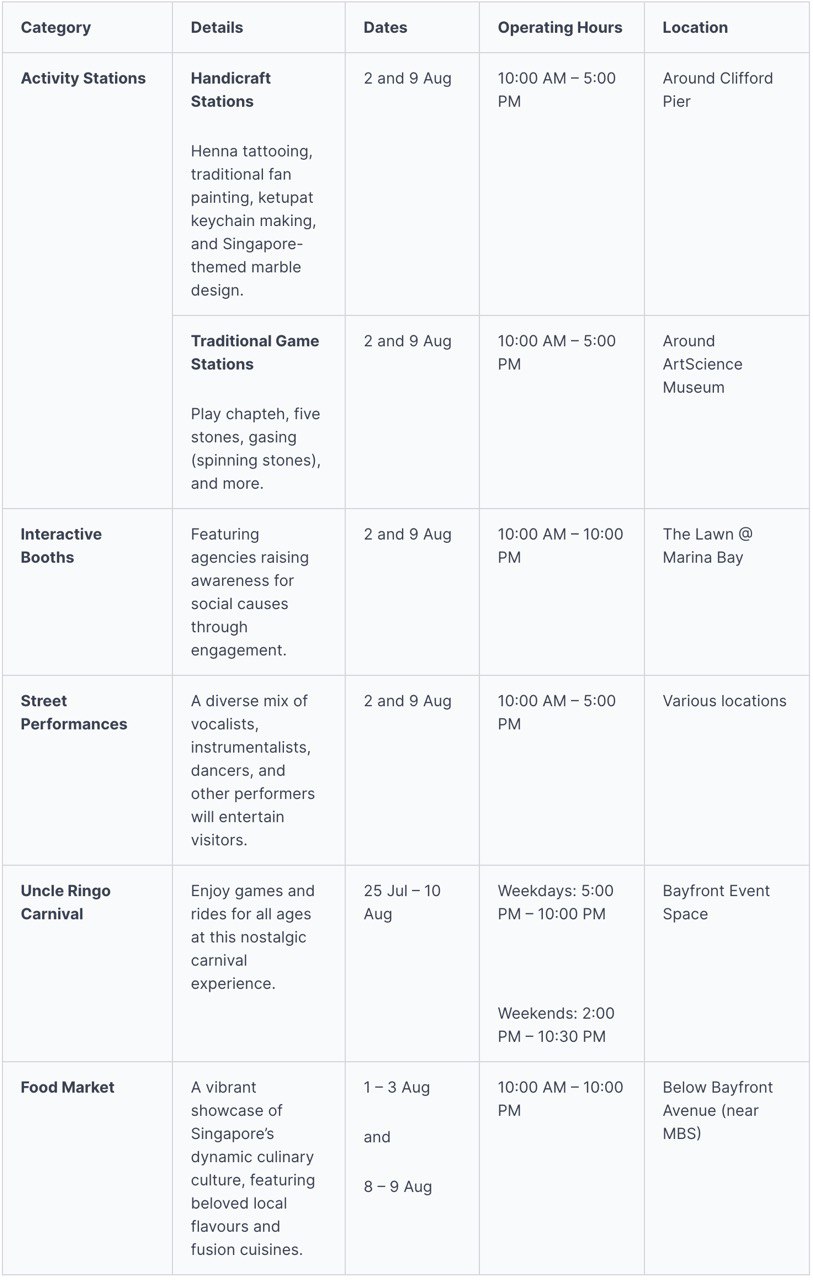
Task: Click the 25 Jul – 10 Aug dates
Action: pyautogui.click(x=402, y=902)
